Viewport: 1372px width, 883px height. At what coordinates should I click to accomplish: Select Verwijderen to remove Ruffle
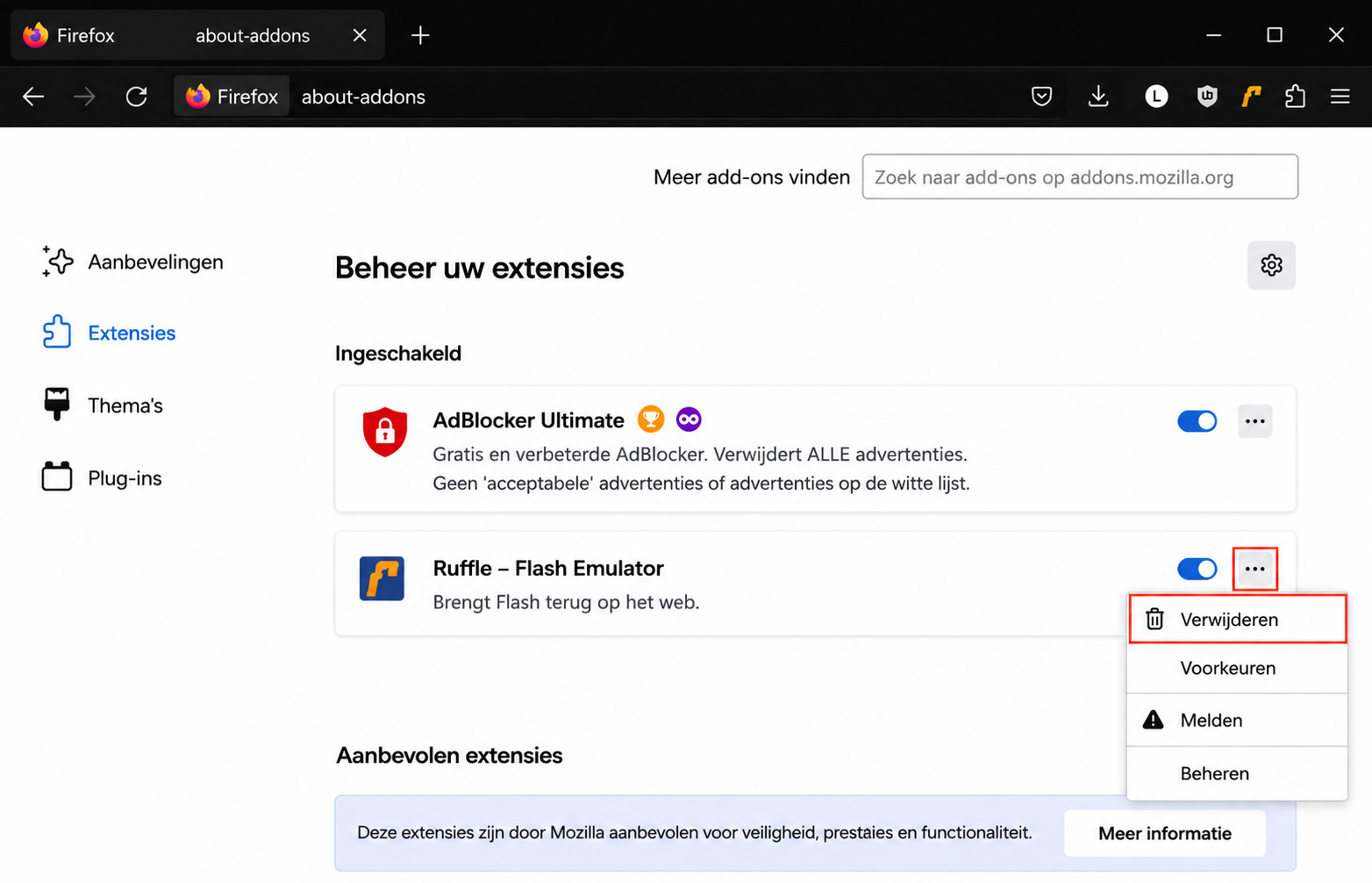click(x=1237, y=619)
